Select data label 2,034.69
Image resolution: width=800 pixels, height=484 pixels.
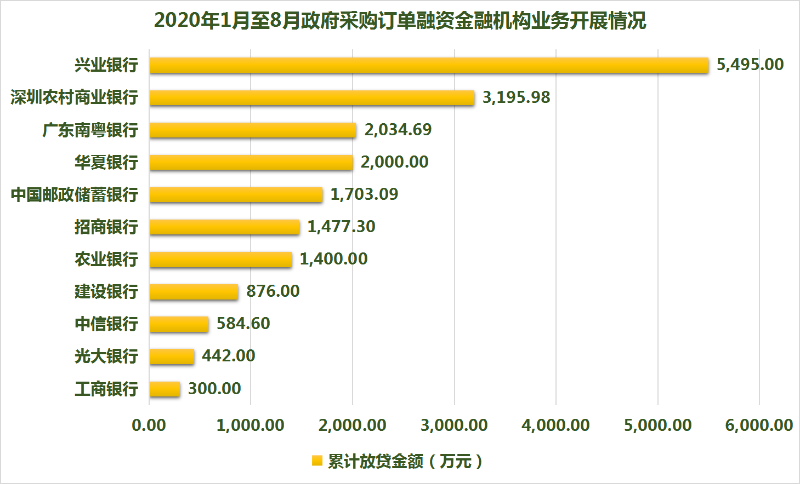[398, 130]
